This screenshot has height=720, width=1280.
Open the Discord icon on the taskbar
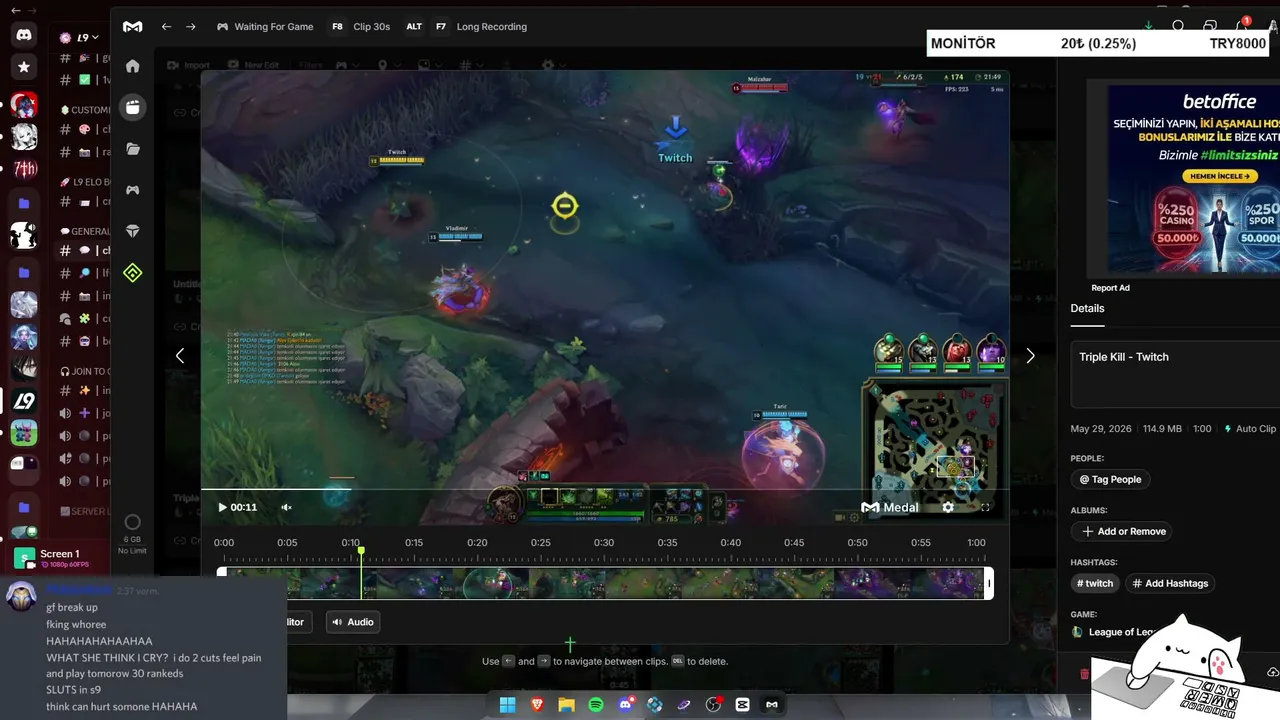(x=625, y=704)
